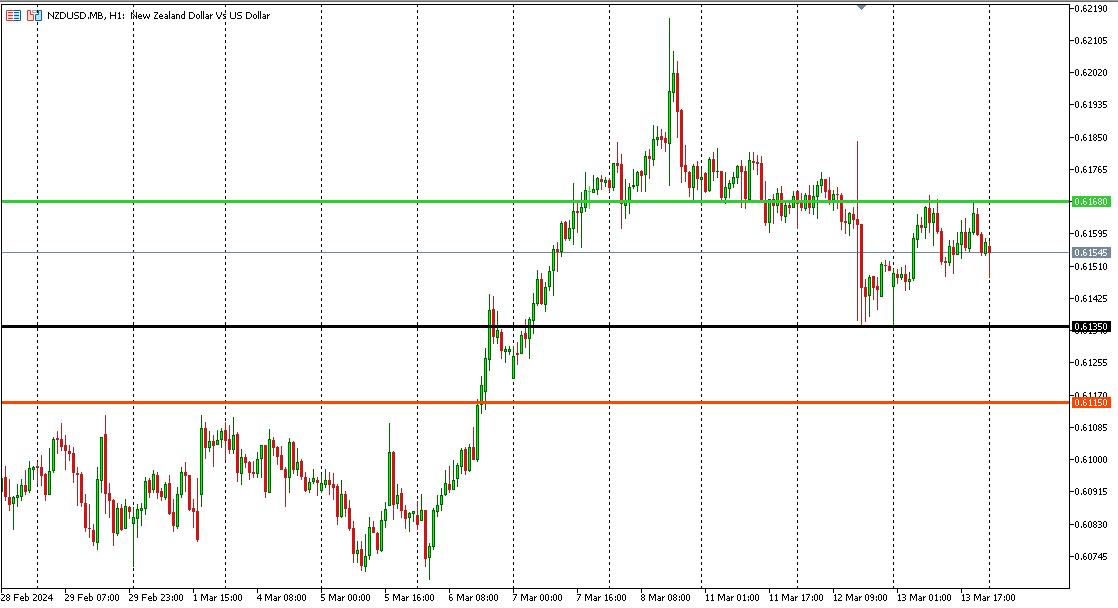Click the 1 Mar 15:00 time label
This screenshot has height=608, width=1118.
pos(217,597)
